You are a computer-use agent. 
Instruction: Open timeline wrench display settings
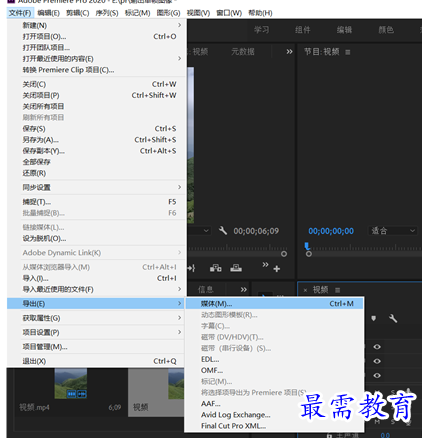(x=393, y=319)
